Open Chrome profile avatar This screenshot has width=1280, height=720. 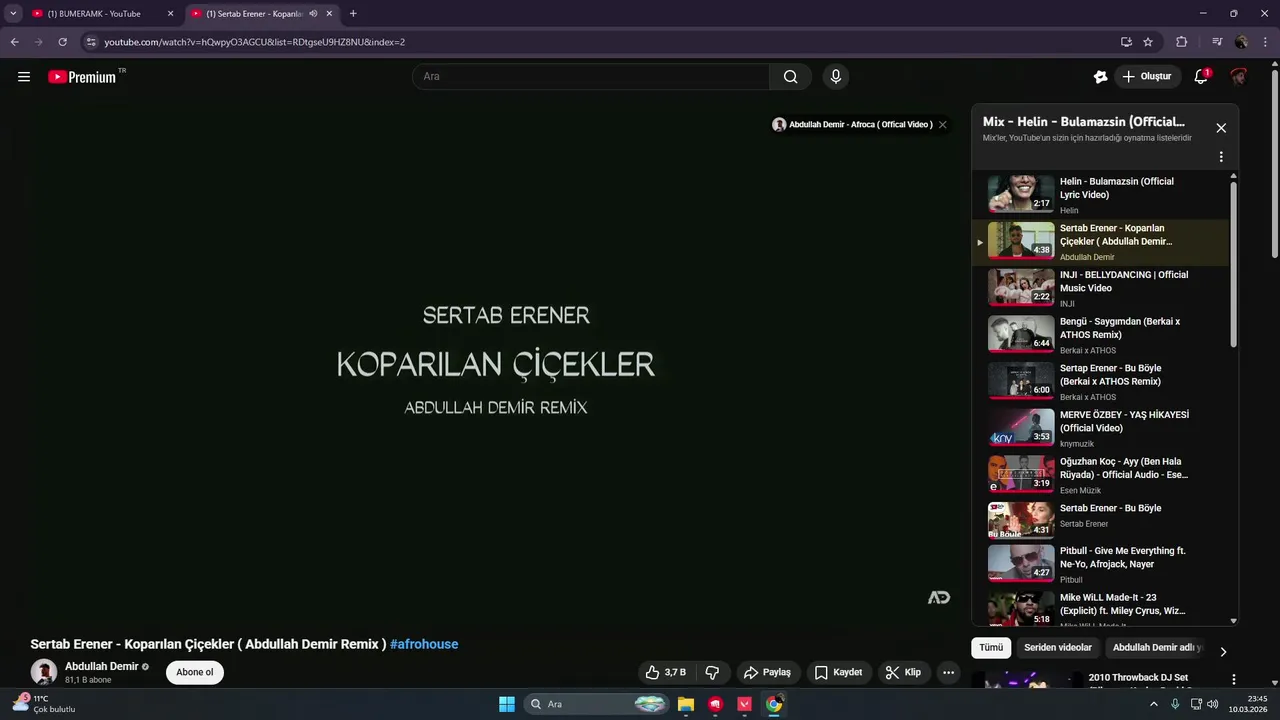pos(1241,42)
